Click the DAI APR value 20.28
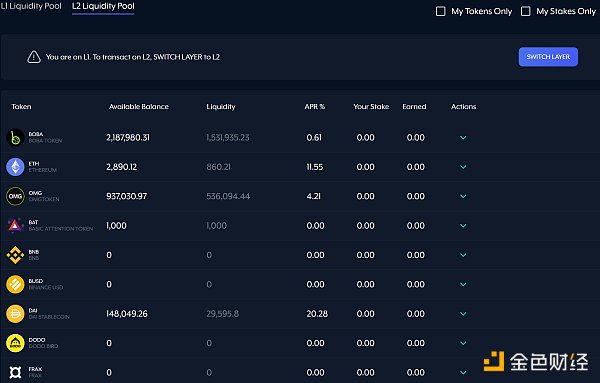 click(317, 314)
